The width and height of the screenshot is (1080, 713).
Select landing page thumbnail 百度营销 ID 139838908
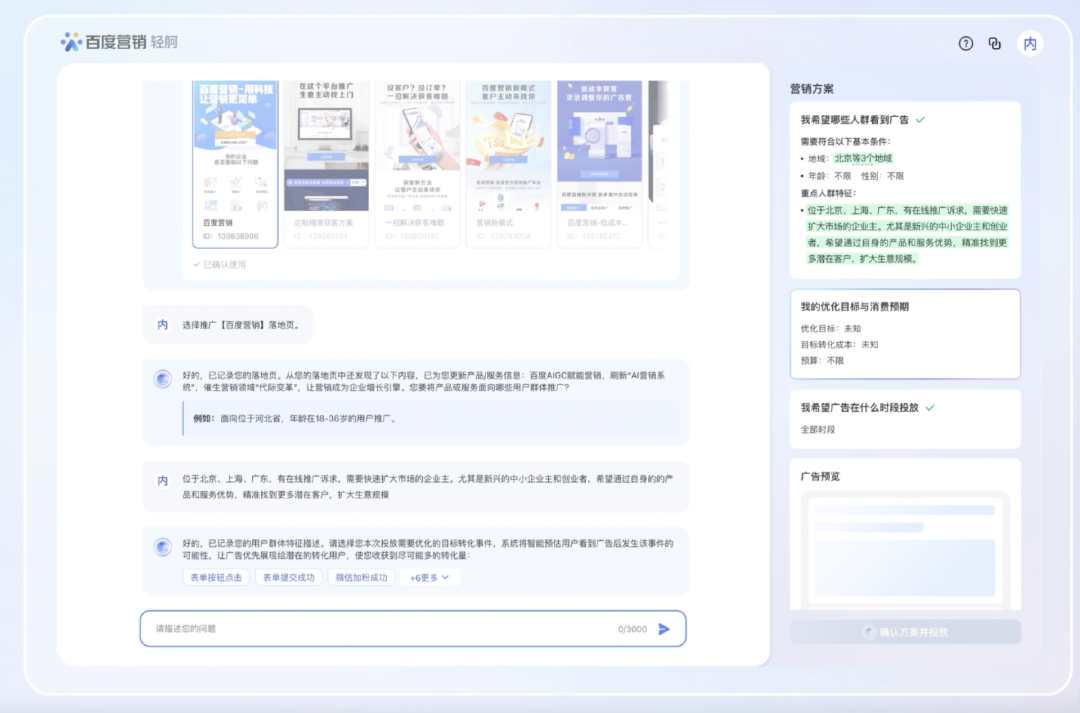pos(236,164)
